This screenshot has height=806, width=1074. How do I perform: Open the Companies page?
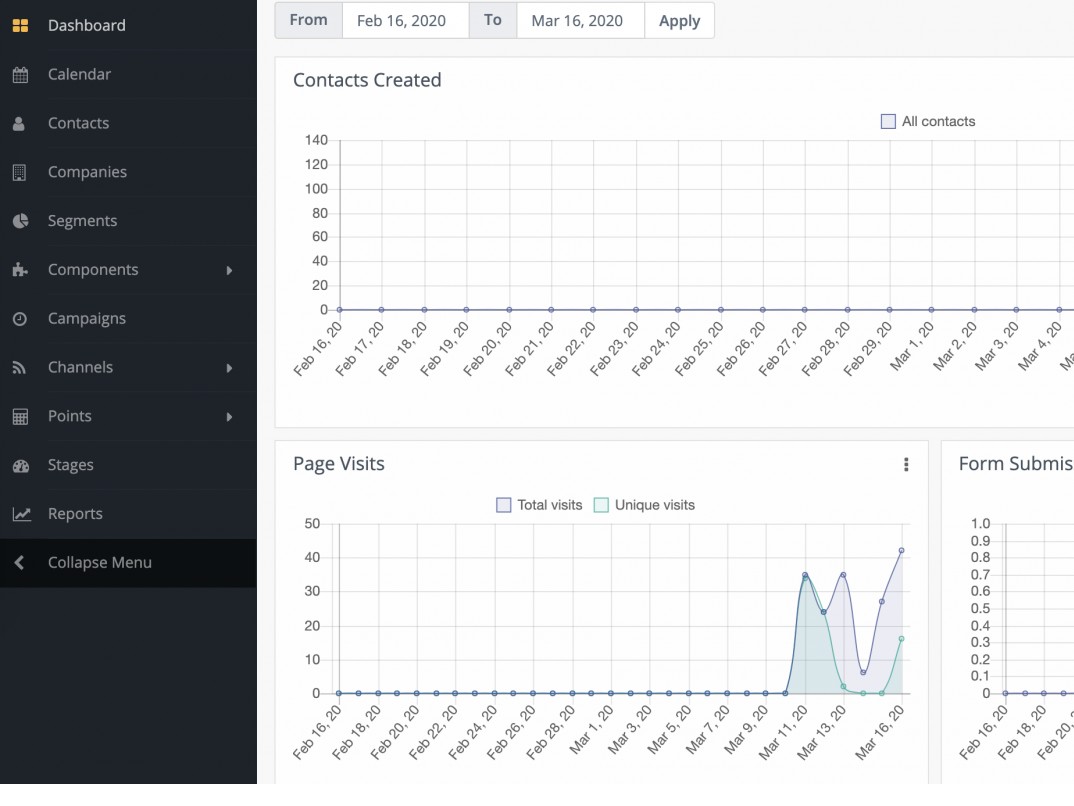(87, 171)
